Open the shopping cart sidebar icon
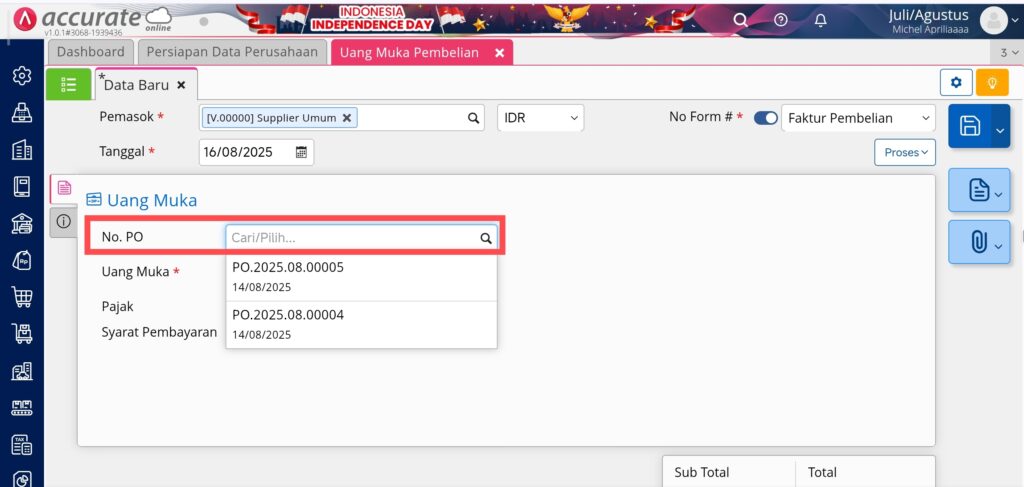The image size is (1024, 487). click(x=22, y=297)
